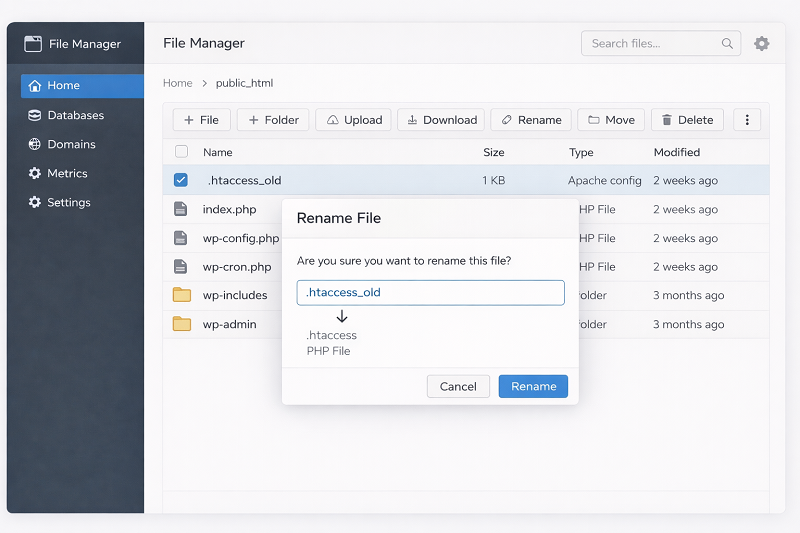800x533 pixels.
Task: Click the Rename toolbar button
Action: (x=531, y=120)
